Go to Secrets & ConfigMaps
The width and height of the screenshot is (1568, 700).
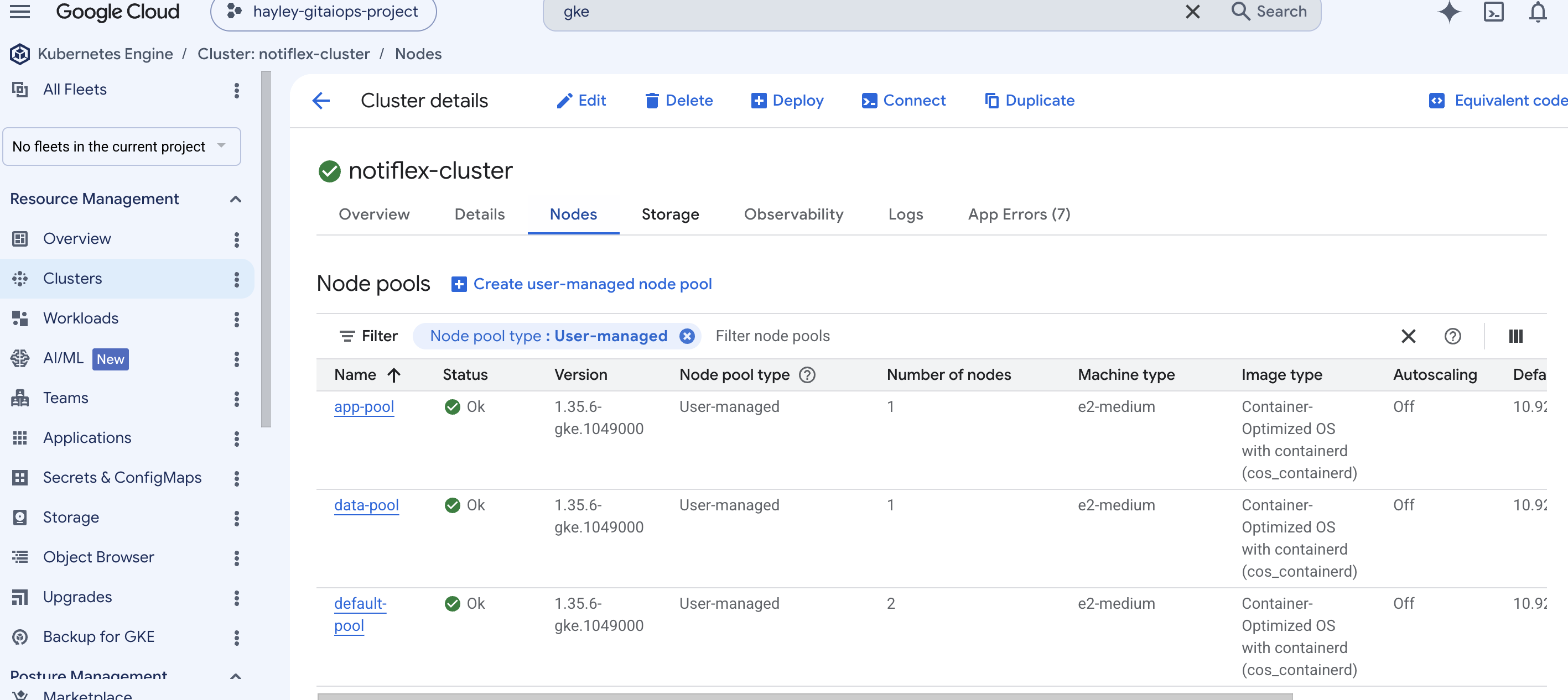pos(122,477)
